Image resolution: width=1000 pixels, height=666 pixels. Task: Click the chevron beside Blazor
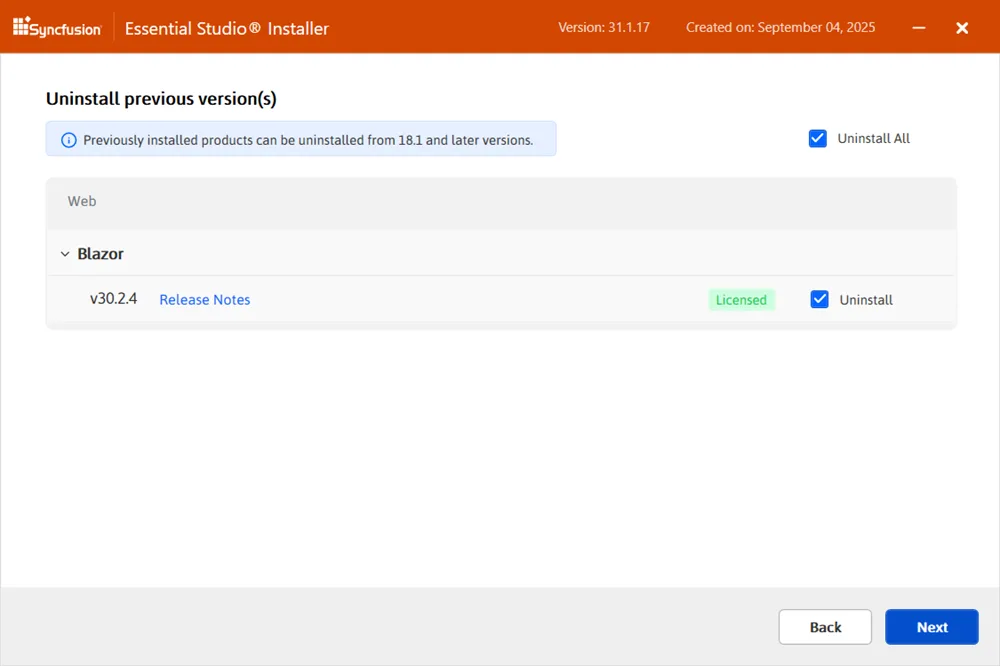65,253
